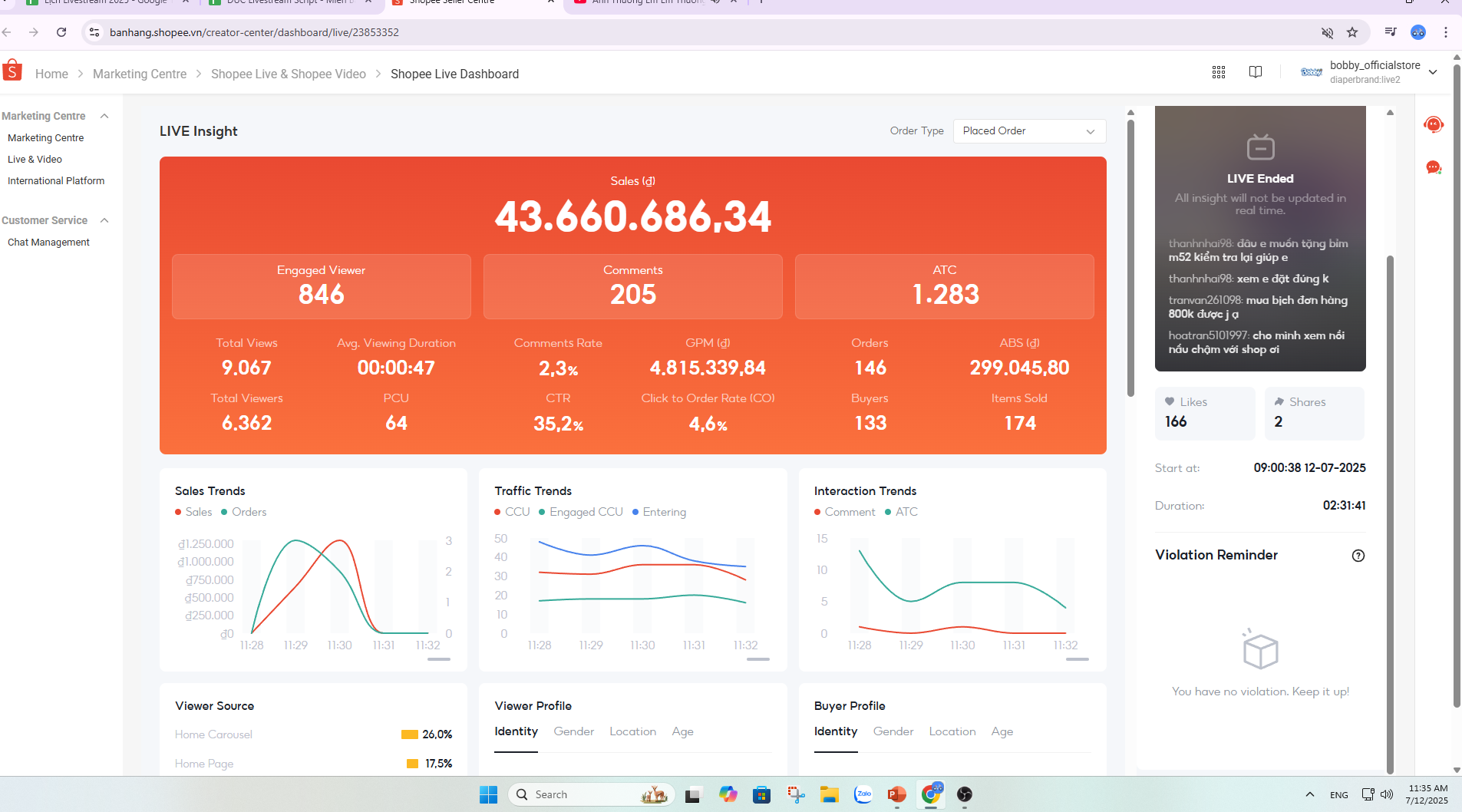Image resolution: width=1462 pixels, height=812 pixels.
Task: Show hidden system tray icons
Action: [x=1310, y=794]
